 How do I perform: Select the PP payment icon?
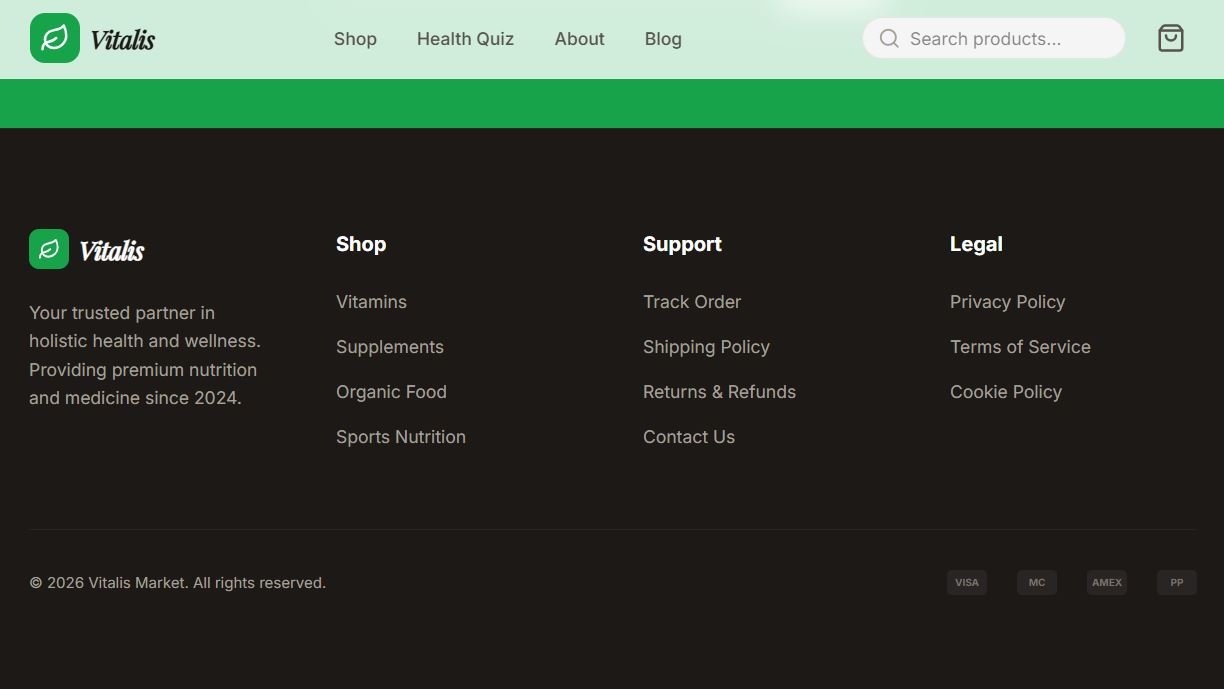[x=1176, y=582]
